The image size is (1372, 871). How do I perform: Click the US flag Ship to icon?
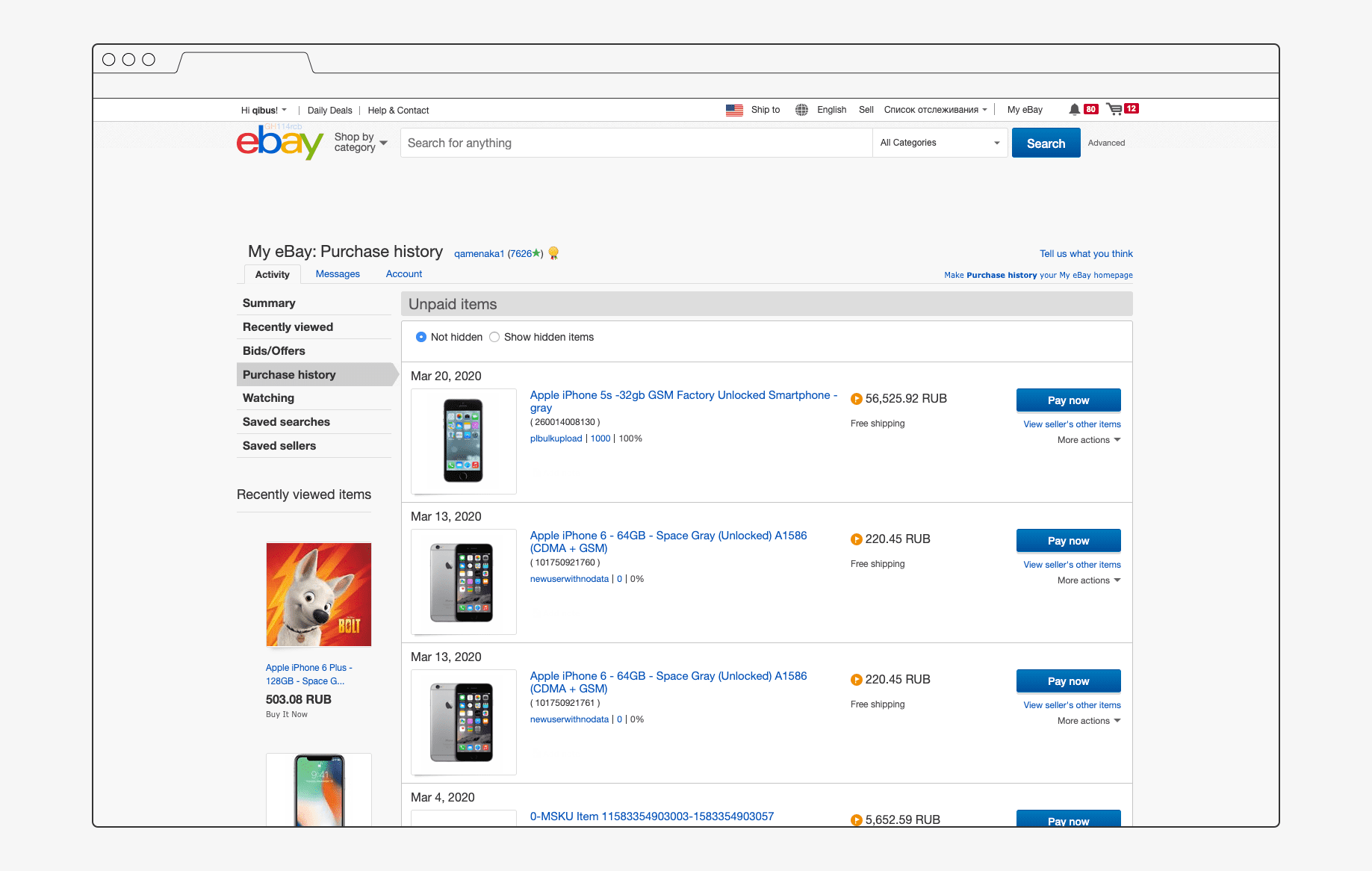pos(734,110)
